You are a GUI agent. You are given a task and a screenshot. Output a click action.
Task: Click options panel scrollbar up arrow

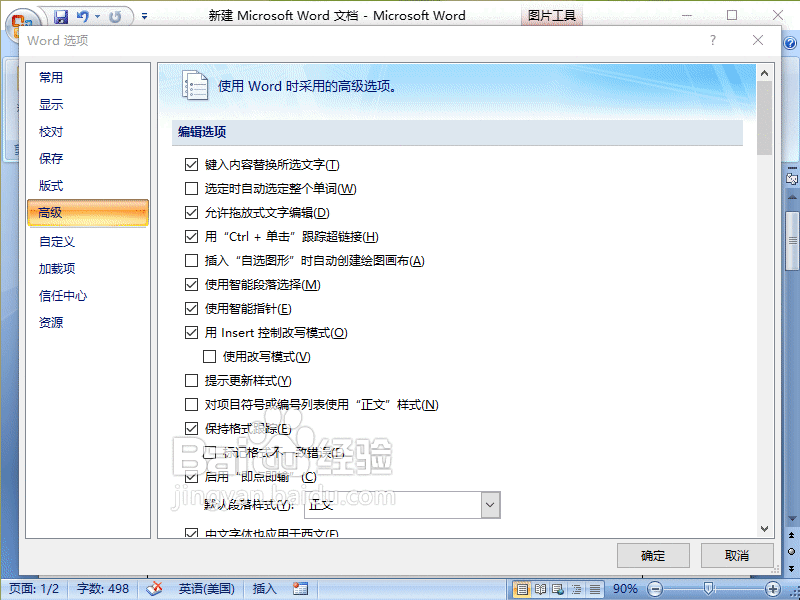tap(764, 73)
